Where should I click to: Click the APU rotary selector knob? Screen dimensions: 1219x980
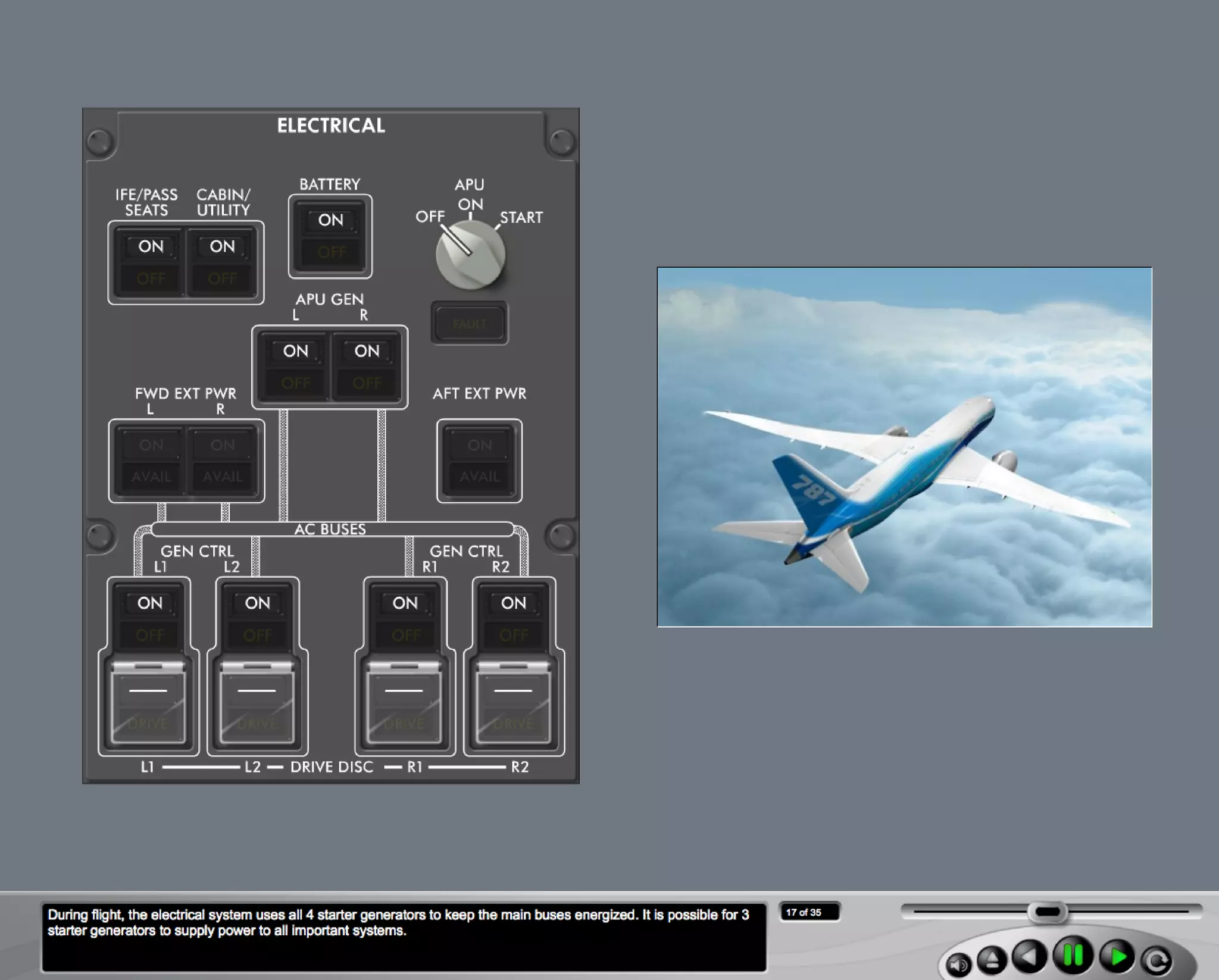[470, 255]
